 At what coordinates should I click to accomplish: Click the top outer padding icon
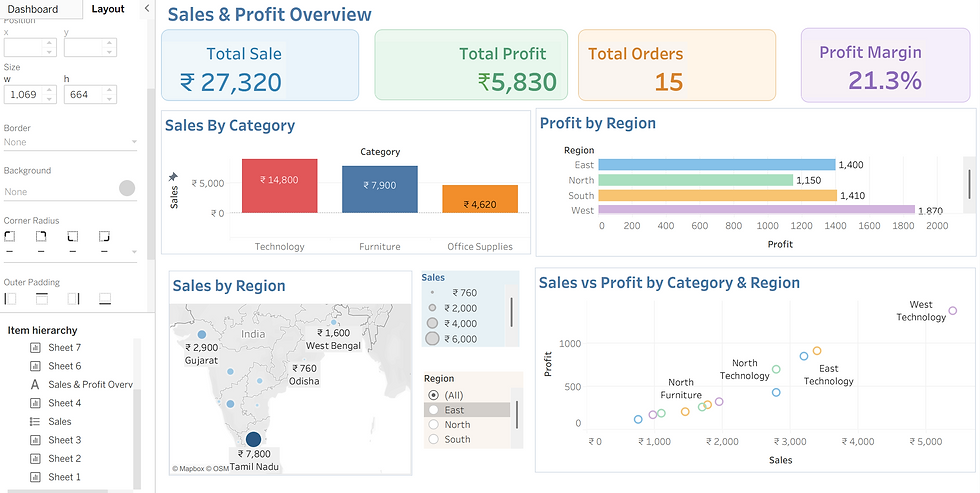(x=42, y=299)
